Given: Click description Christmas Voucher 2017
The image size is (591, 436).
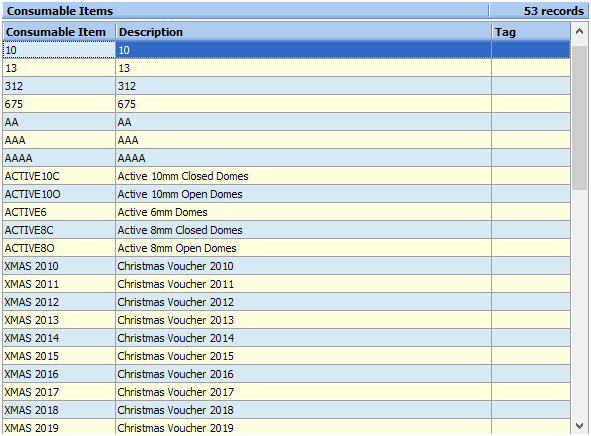Looking at the screenshot, I should (303, 392).
